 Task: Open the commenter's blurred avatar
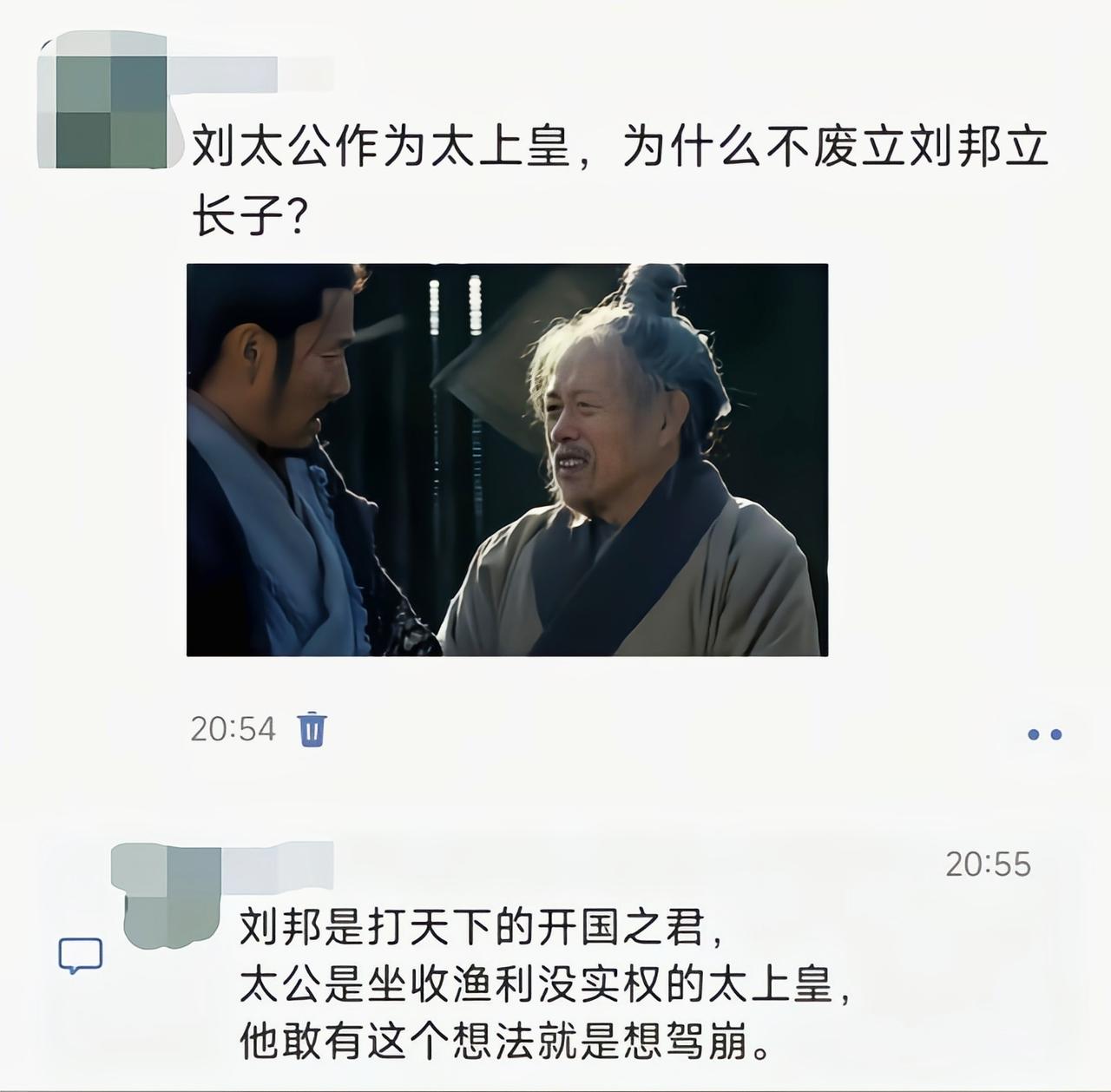pyautogui.click(x=169, y=894)
